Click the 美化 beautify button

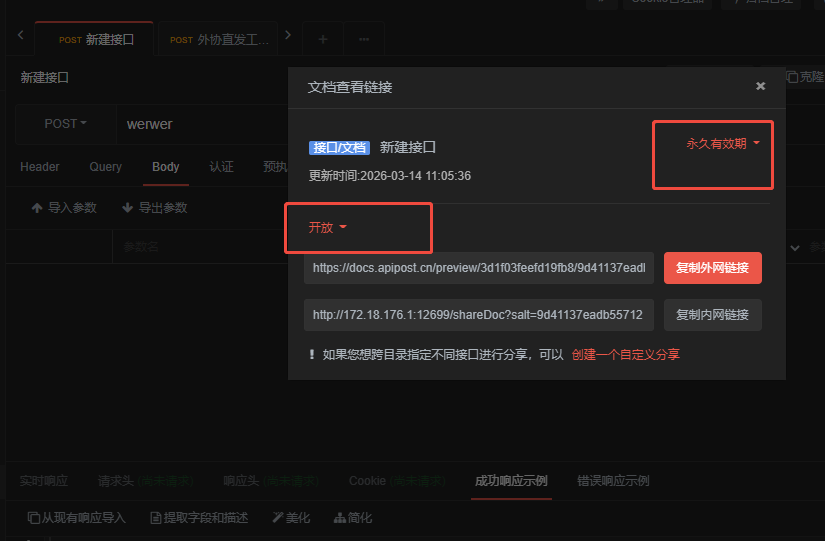tap(291, 518)
